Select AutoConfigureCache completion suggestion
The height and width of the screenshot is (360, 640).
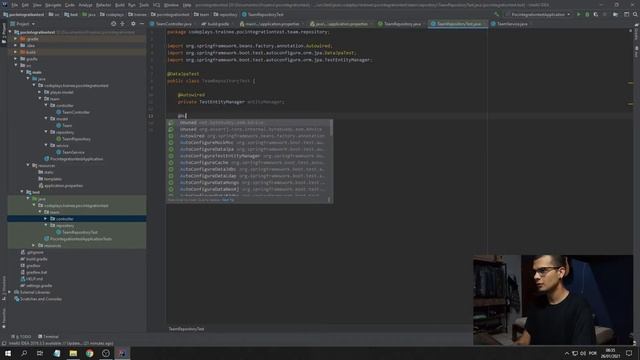pos(249,162)
